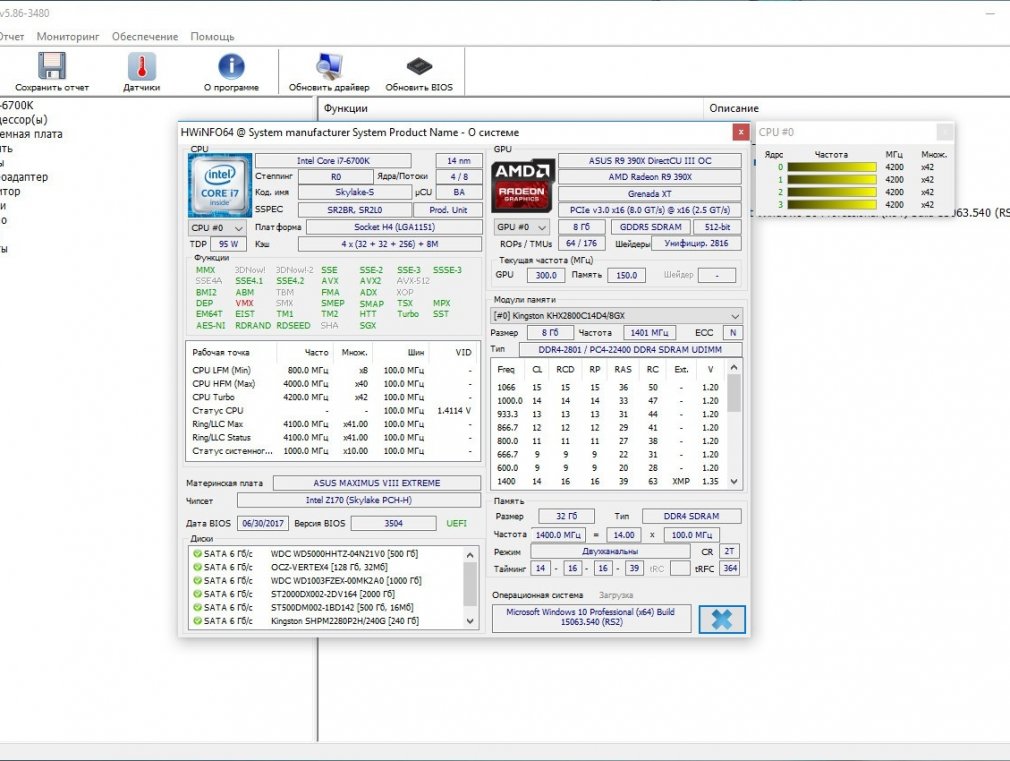Click the Prod. Unit field
Viewport: 1010px width, 761px height.
448,209
